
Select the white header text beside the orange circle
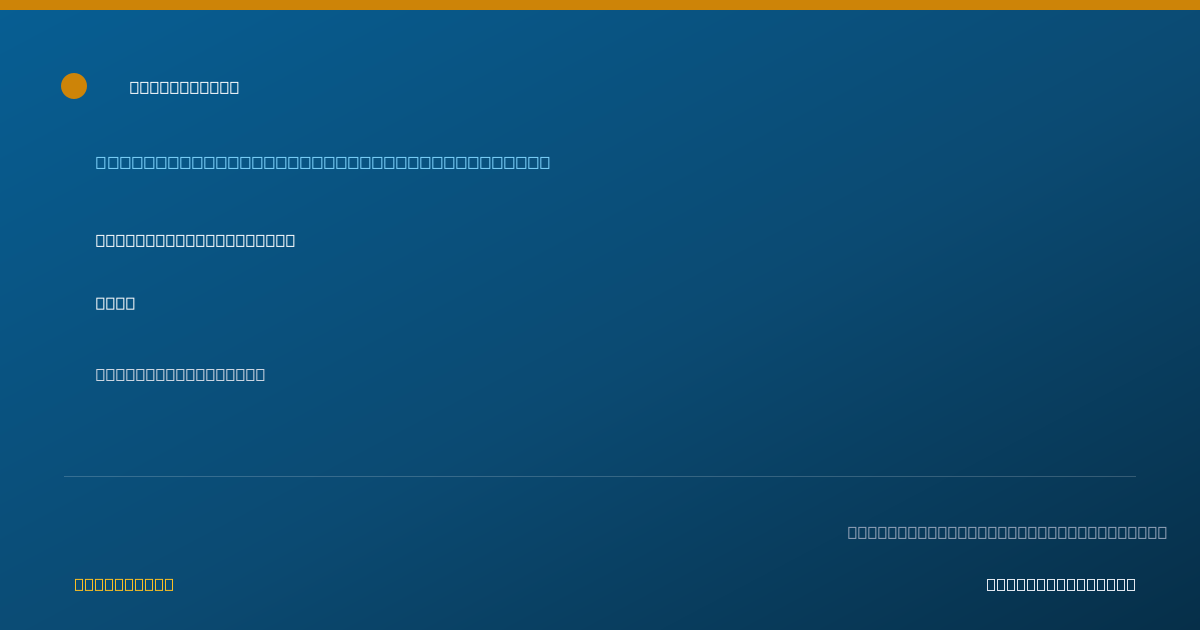184,87
